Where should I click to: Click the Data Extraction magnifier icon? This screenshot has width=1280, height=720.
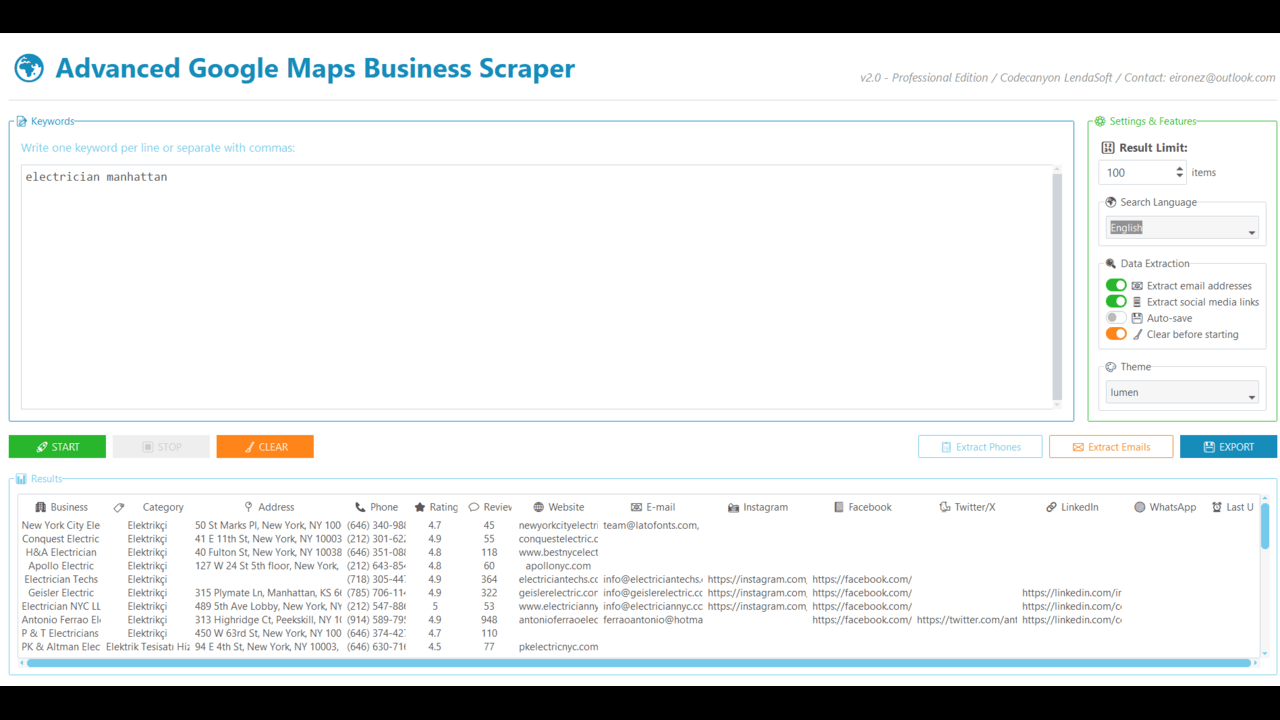(x=1111, y=264)
